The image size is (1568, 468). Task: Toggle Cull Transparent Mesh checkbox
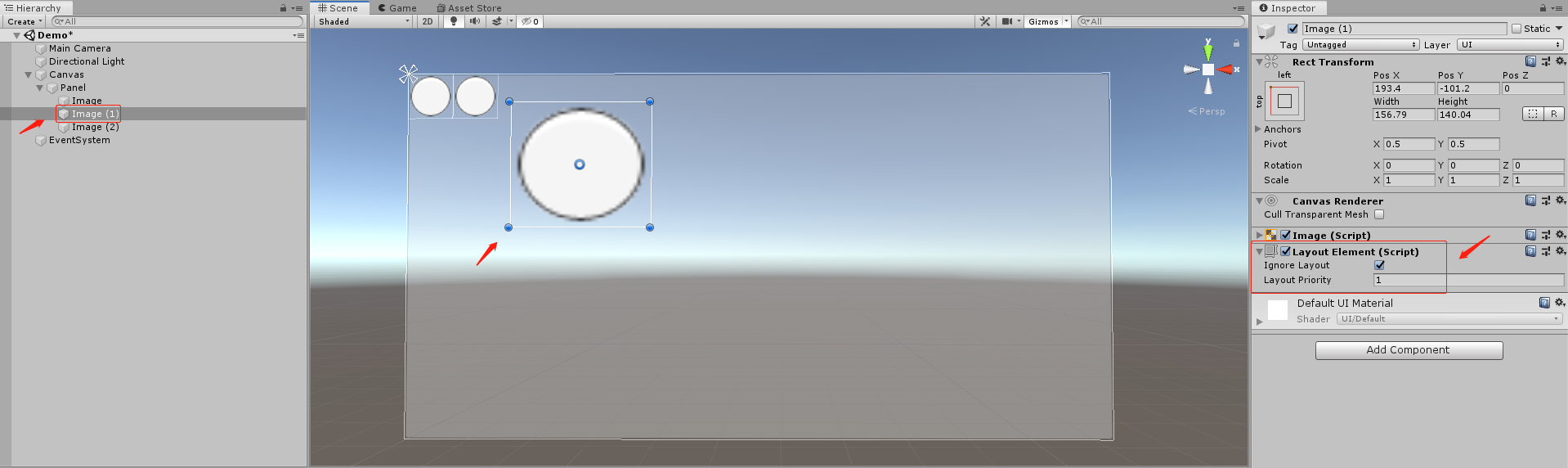1379,214
